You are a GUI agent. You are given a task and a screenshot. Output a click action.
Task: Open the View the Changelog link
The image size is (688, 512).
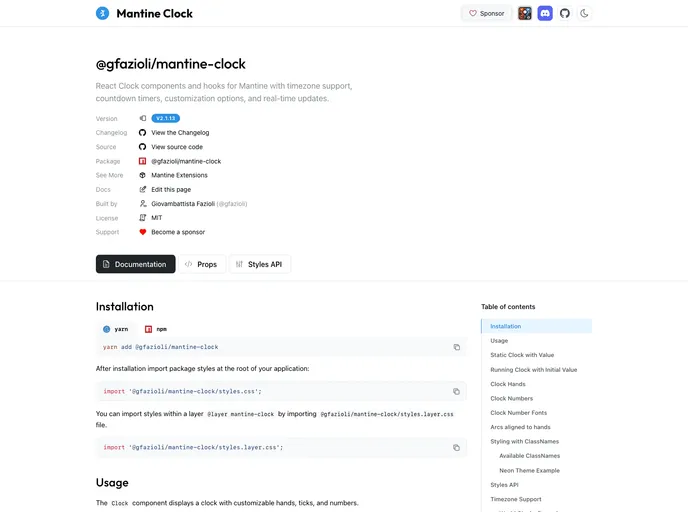pos(180,132)
